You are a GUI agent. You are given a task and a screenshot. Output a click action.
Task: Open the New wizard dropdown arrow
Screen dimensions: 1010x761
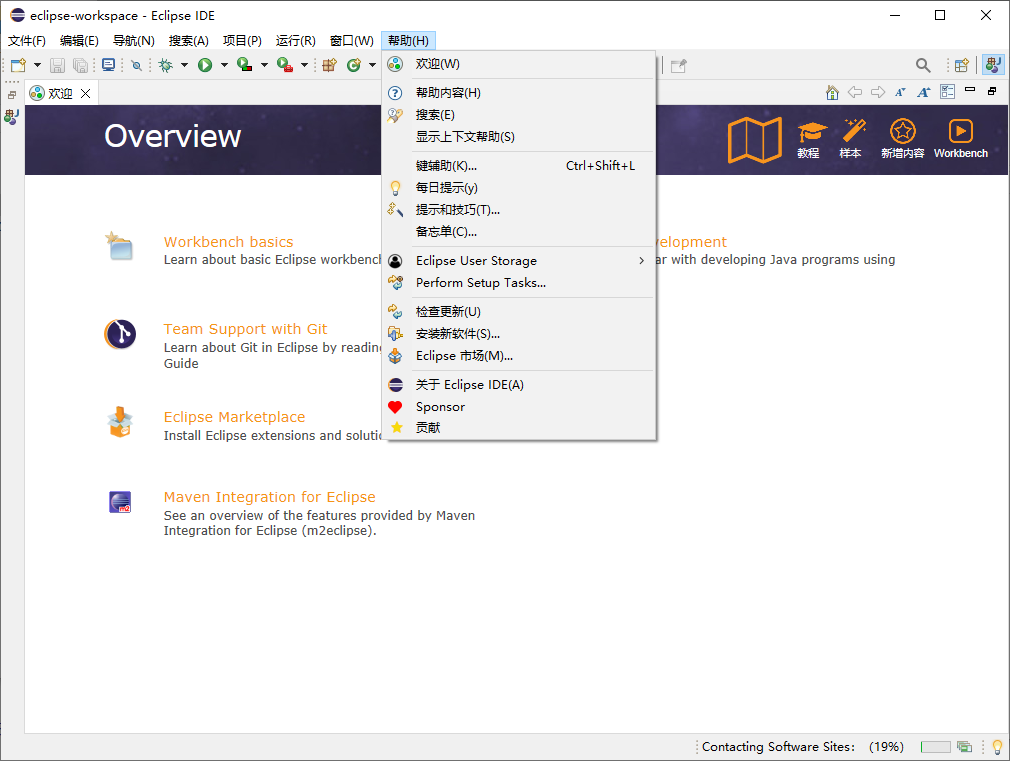tap(37, 65)
